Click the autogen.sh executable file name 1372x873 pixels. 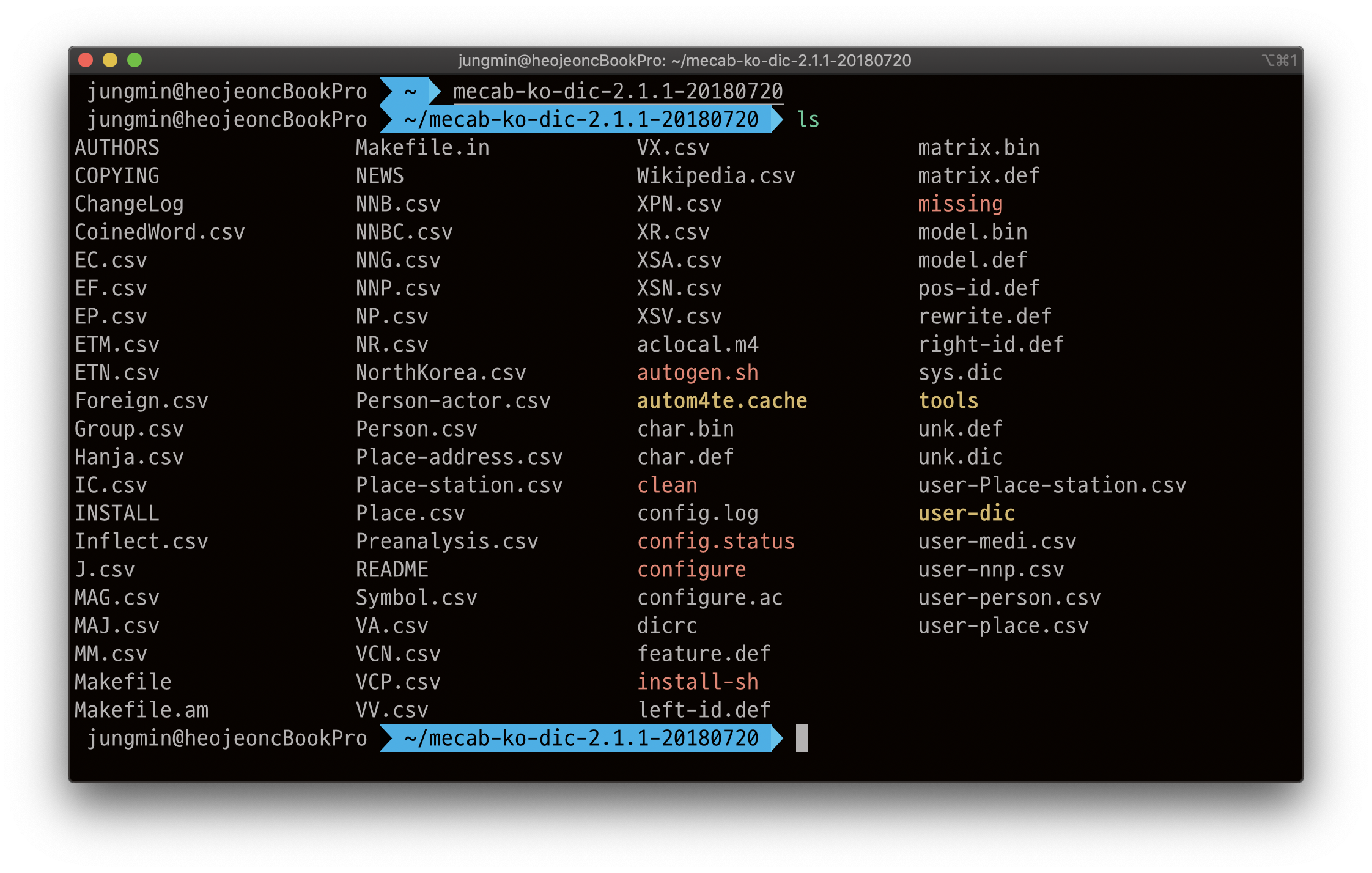(x=697, y=373)
